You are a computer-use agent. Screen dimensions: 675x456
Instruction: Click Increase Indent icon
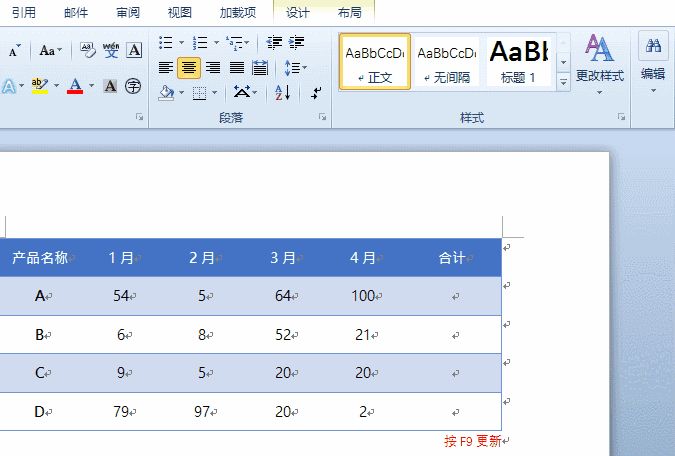coord(297,43)
